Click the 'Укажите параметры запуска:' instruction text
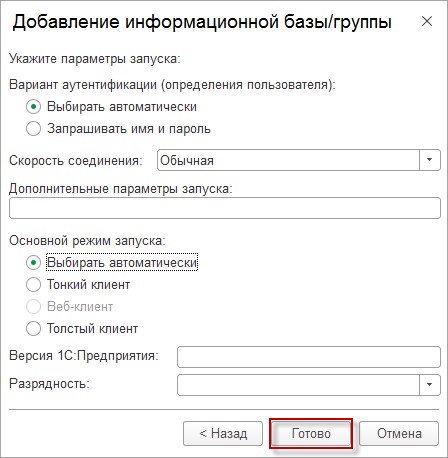Screen dimensions: 448x458 tap(95, 59)
